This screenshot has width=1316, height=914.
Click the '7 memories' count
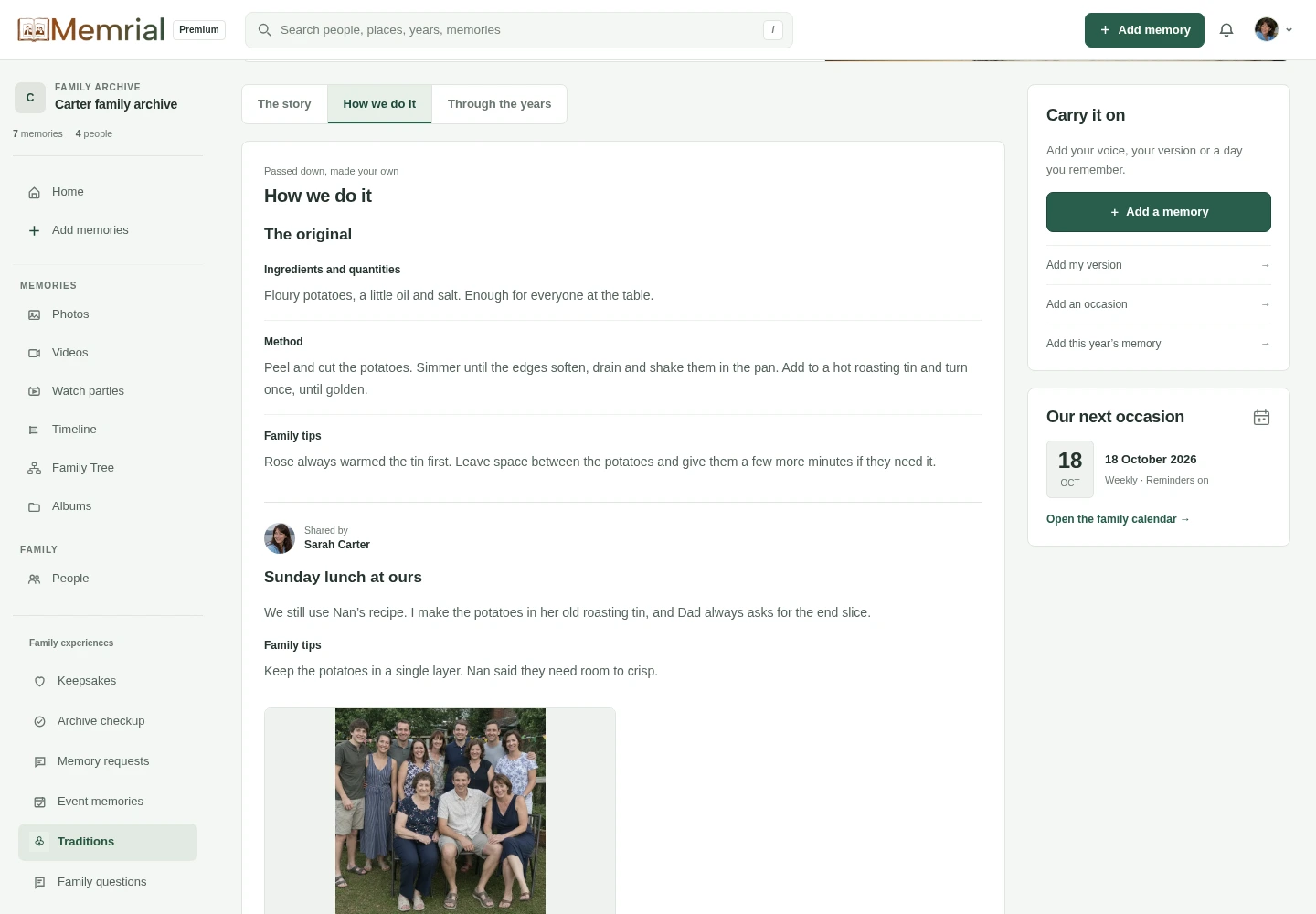(37, 134)
